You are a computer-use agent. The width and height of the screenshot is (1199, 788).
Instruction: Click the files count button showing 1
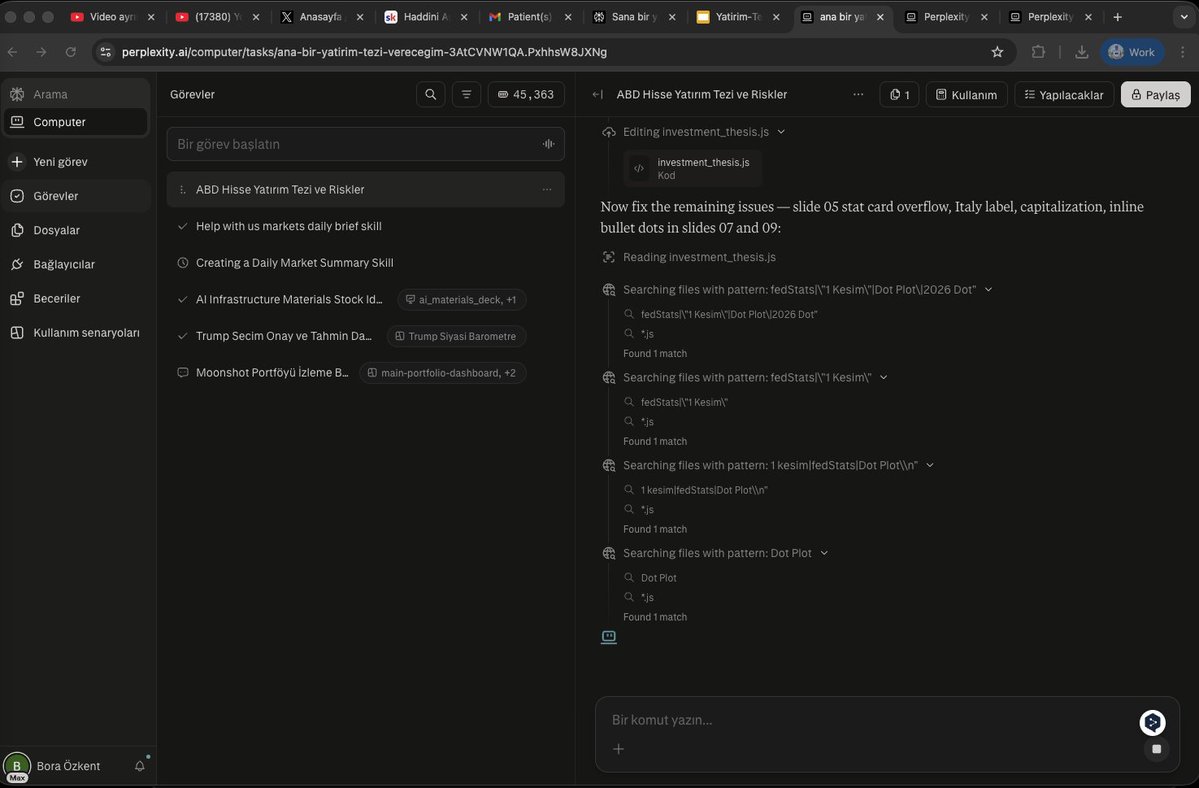tap(899, 95)
